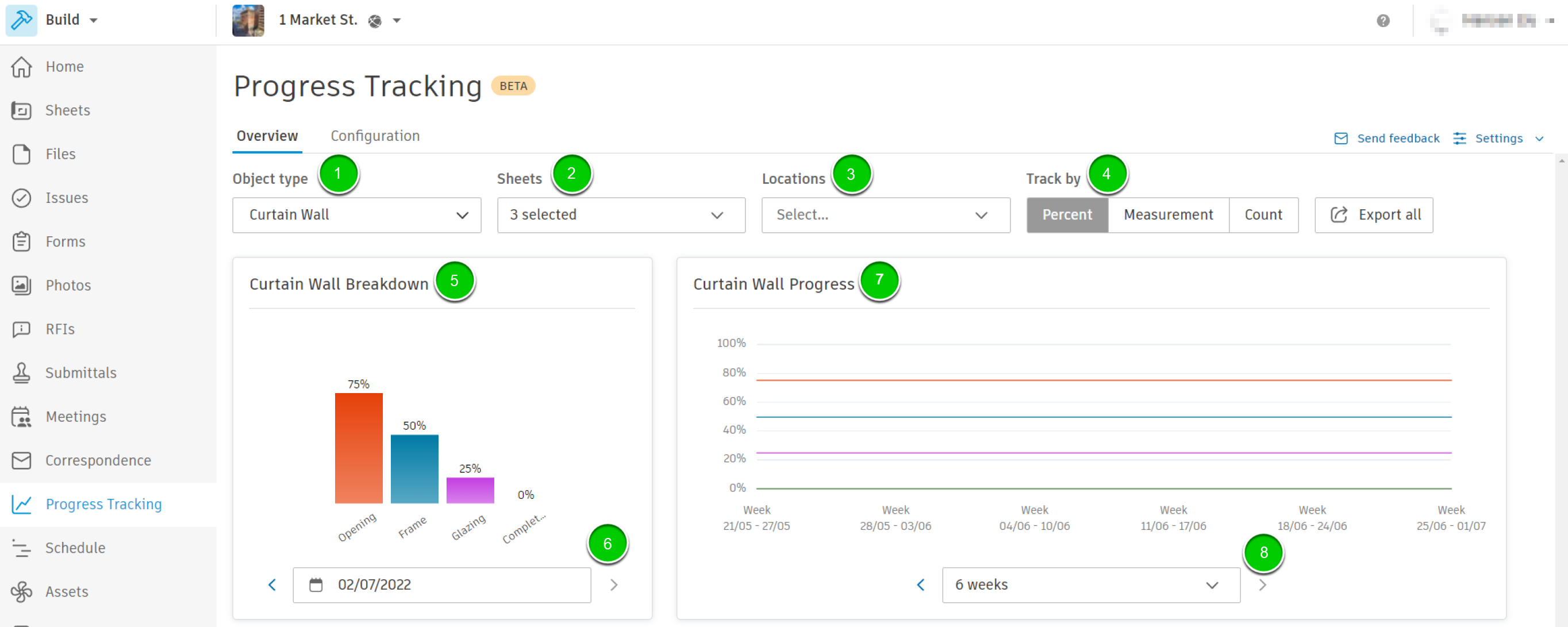The width and height of the screenshot is (1568, 627).
Task: Switch to the Configuration tab
Action: coord(374,136)
